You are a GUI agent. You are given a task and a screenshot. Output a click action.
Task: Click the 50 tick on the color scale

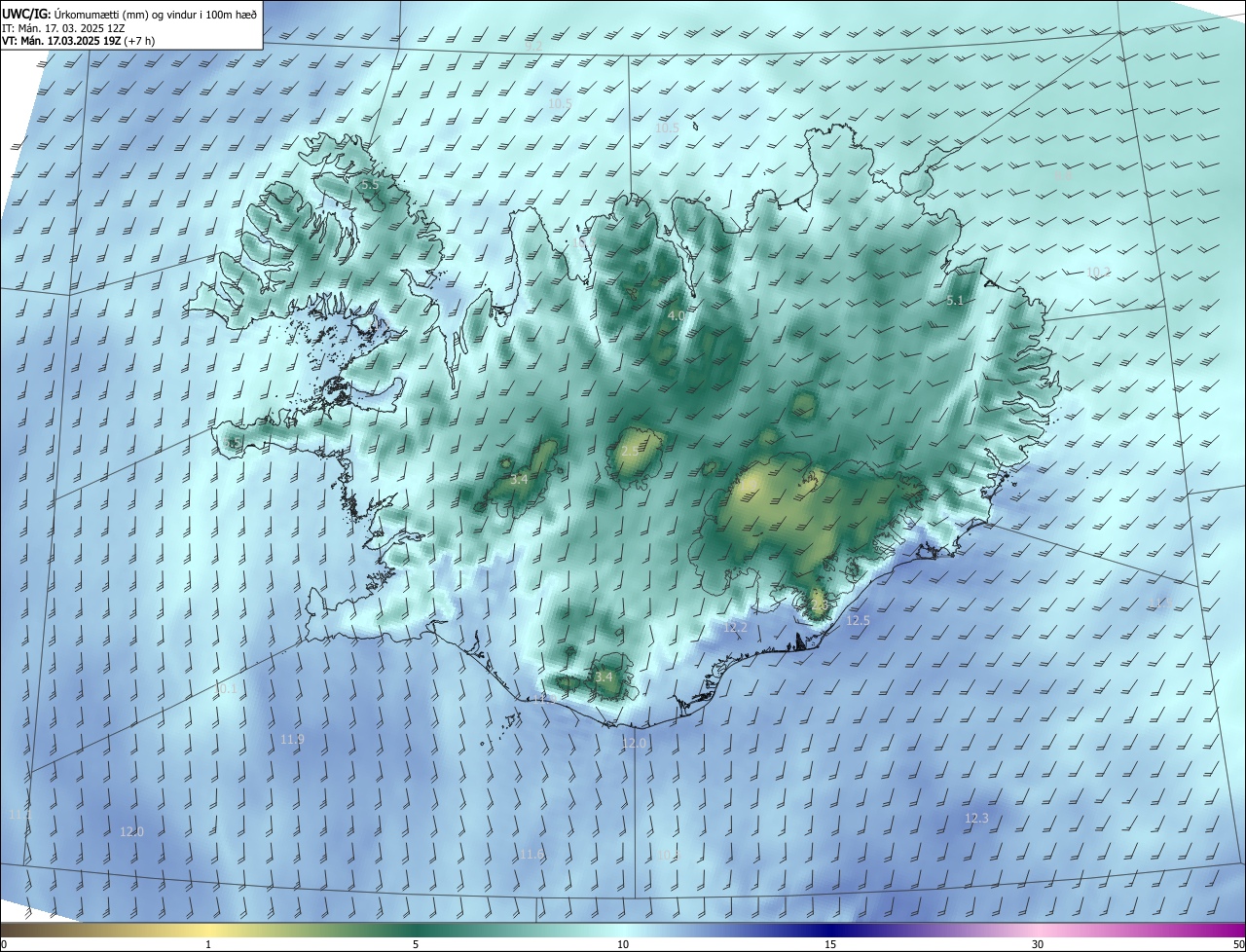[1238, 944]
